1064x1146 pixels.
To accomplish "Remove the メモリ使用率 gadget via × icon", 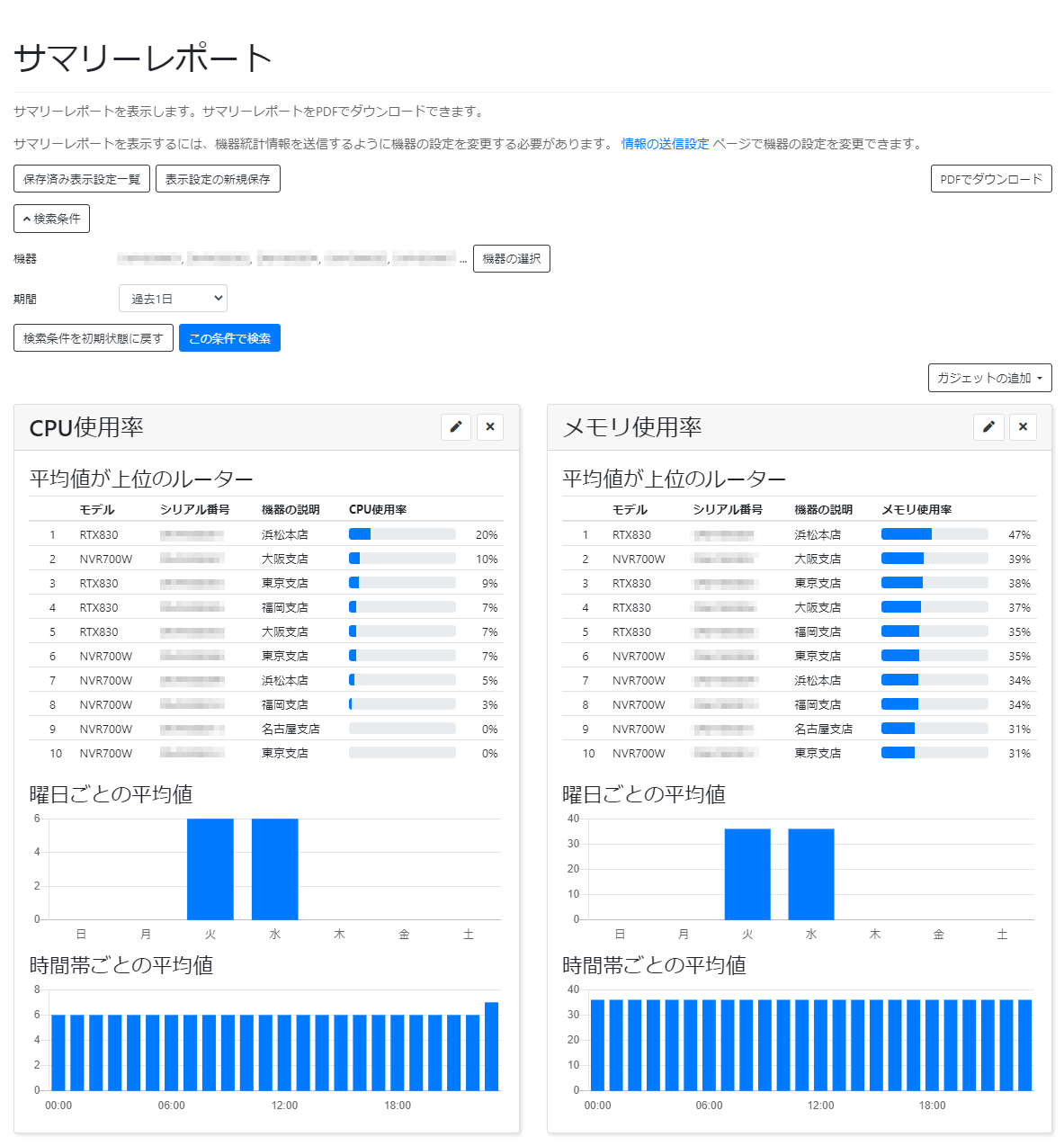I will coord(1023,427).
